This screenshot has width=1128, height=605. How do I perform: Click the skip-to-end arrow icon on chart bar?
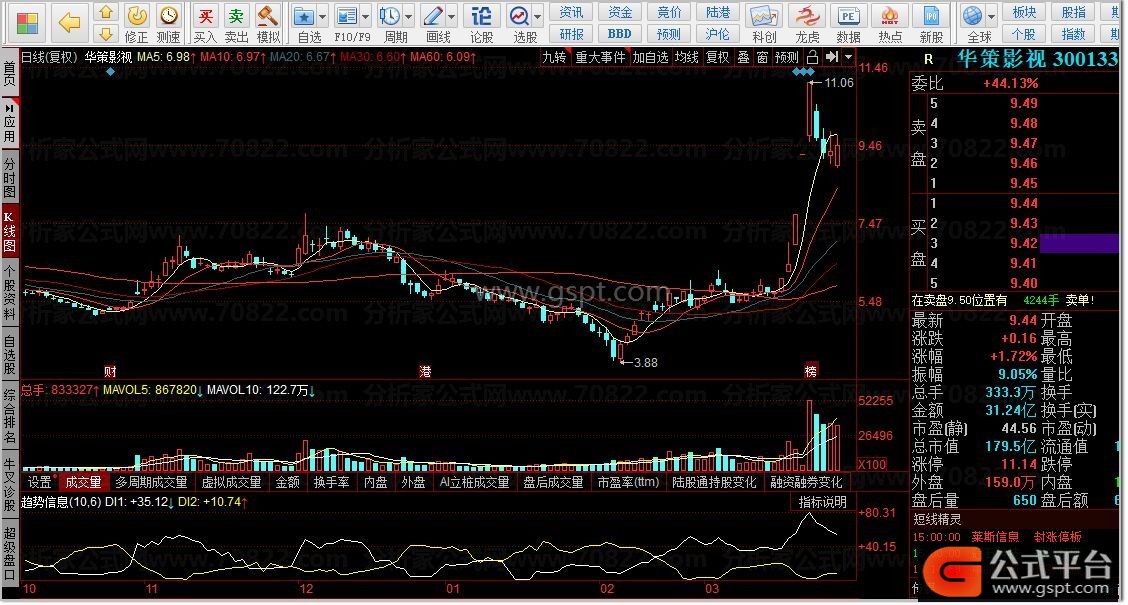tap(832, 57)
